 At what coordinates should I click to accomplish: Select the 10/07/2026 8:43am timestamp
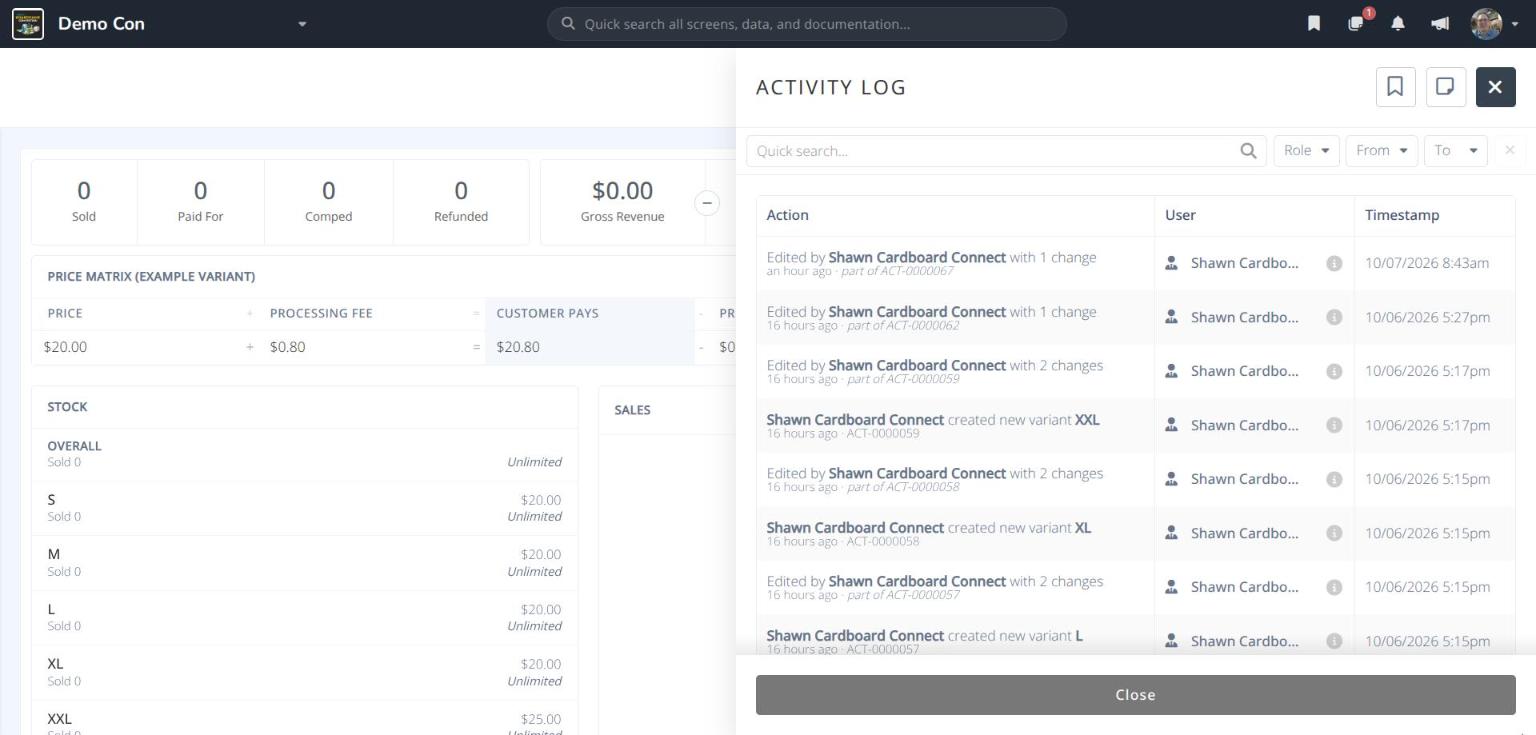pyautogui.click(x=1427, y=264)
